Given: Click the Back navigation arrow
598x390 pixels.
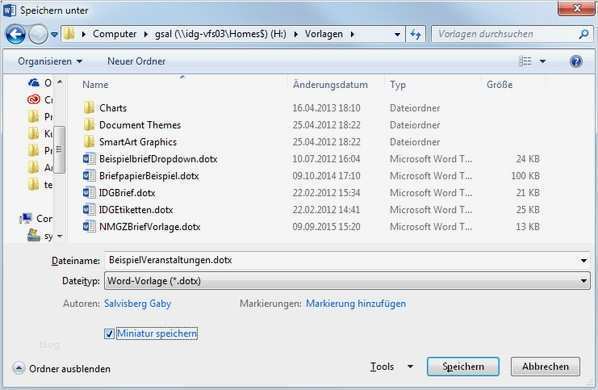Looking at the screenshot, I should pos(16,34).
